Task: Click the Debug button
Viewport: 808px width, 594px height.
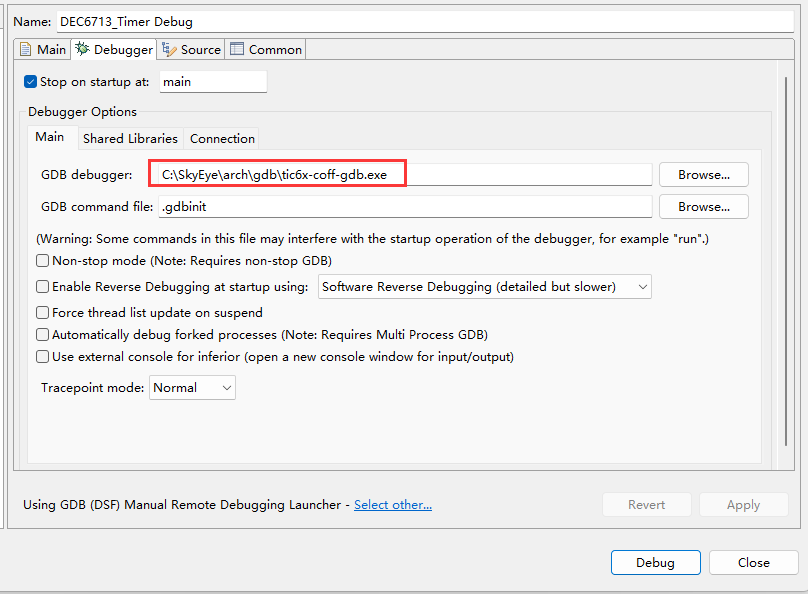Action: tap(655, 563)
